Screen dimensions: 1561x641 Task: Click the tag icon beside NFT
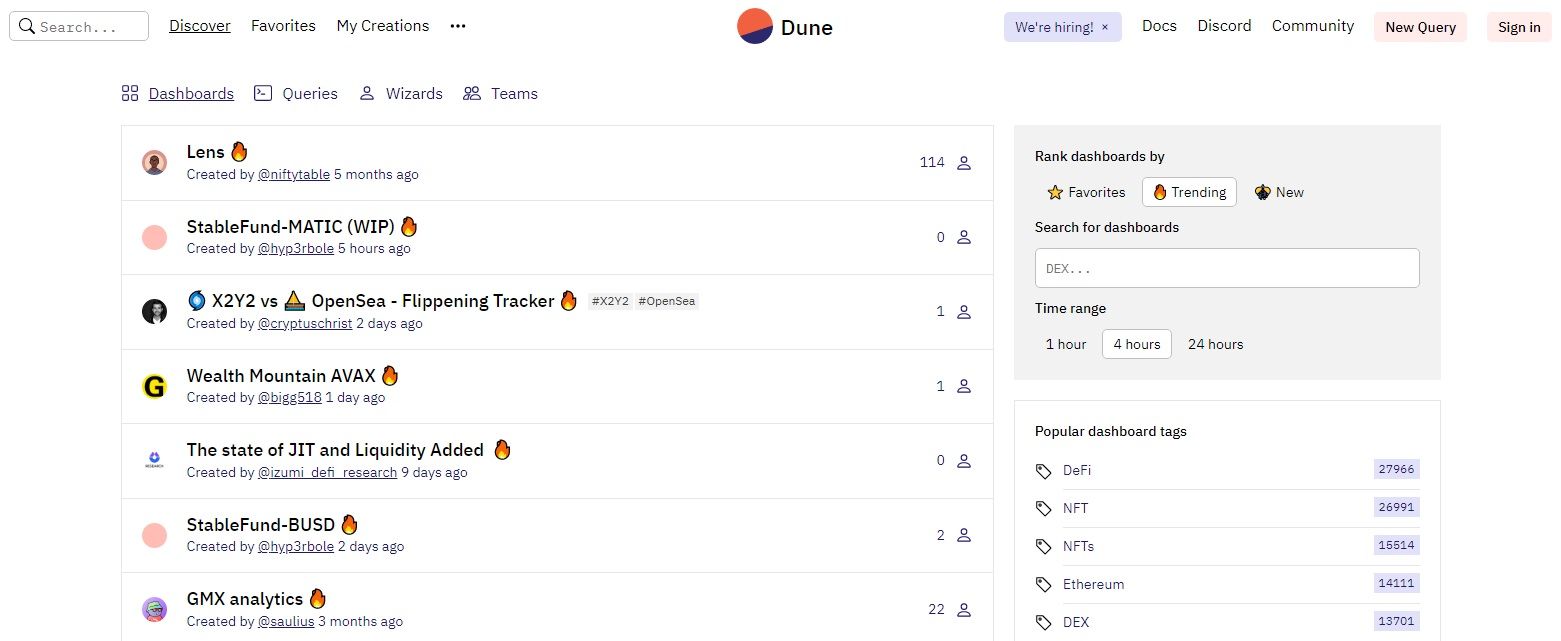(x=1044, y=509)
